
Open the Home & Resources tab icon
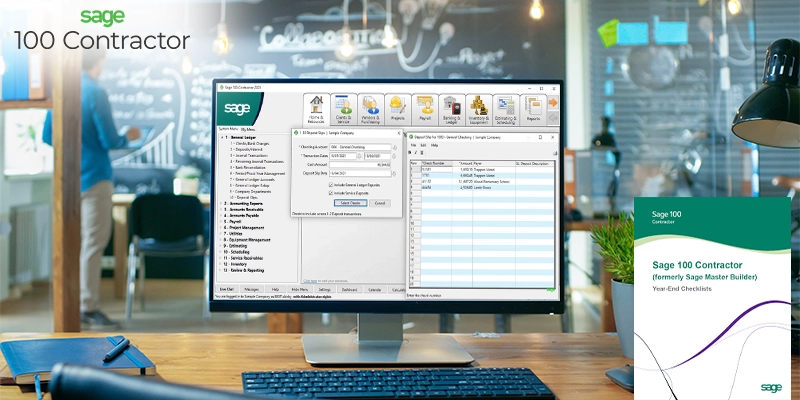(316, 105)
